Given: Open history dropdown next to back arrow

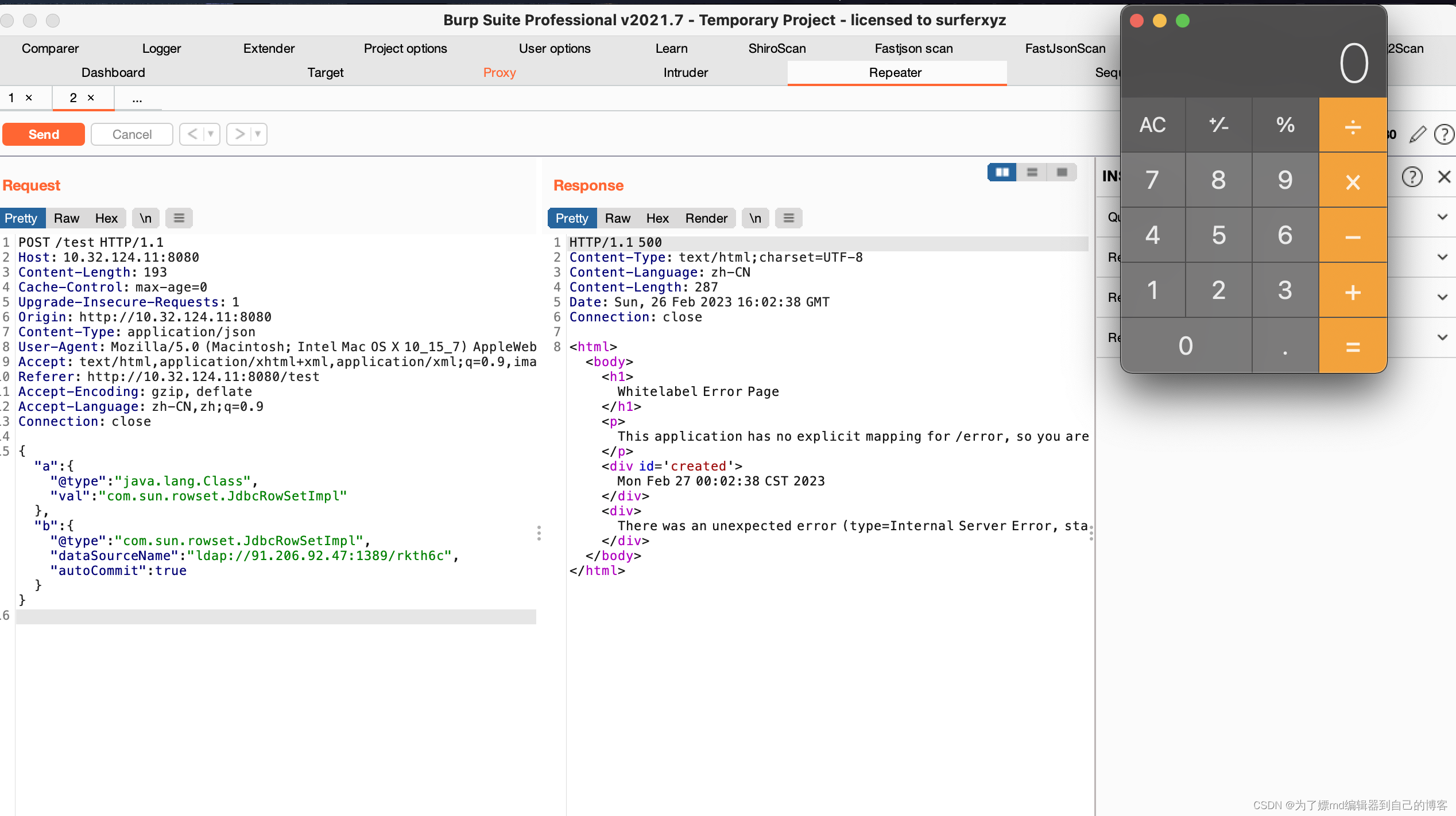Looking at the screenshot, I should (211, 134).
